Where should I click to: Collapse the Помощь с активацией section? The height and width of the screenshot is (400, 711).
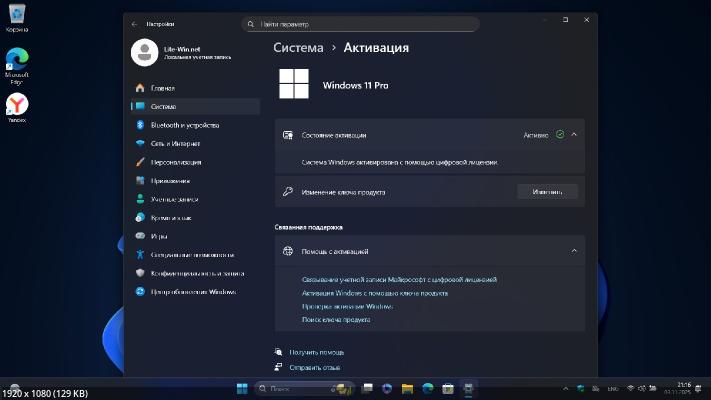(x=574, y=251)
